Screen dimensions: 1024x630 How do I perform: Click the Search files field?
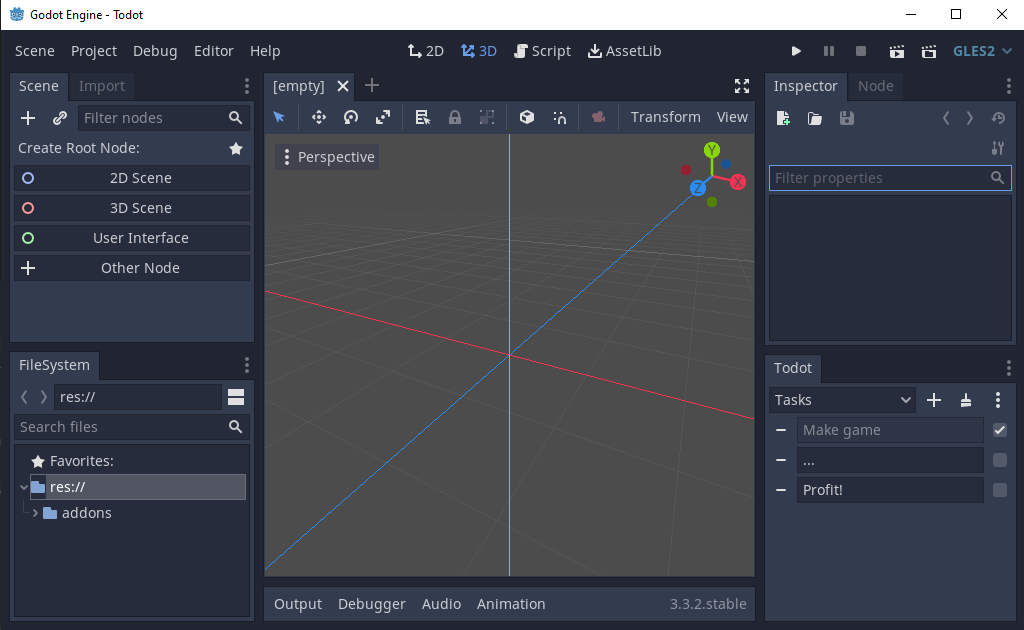132,427
